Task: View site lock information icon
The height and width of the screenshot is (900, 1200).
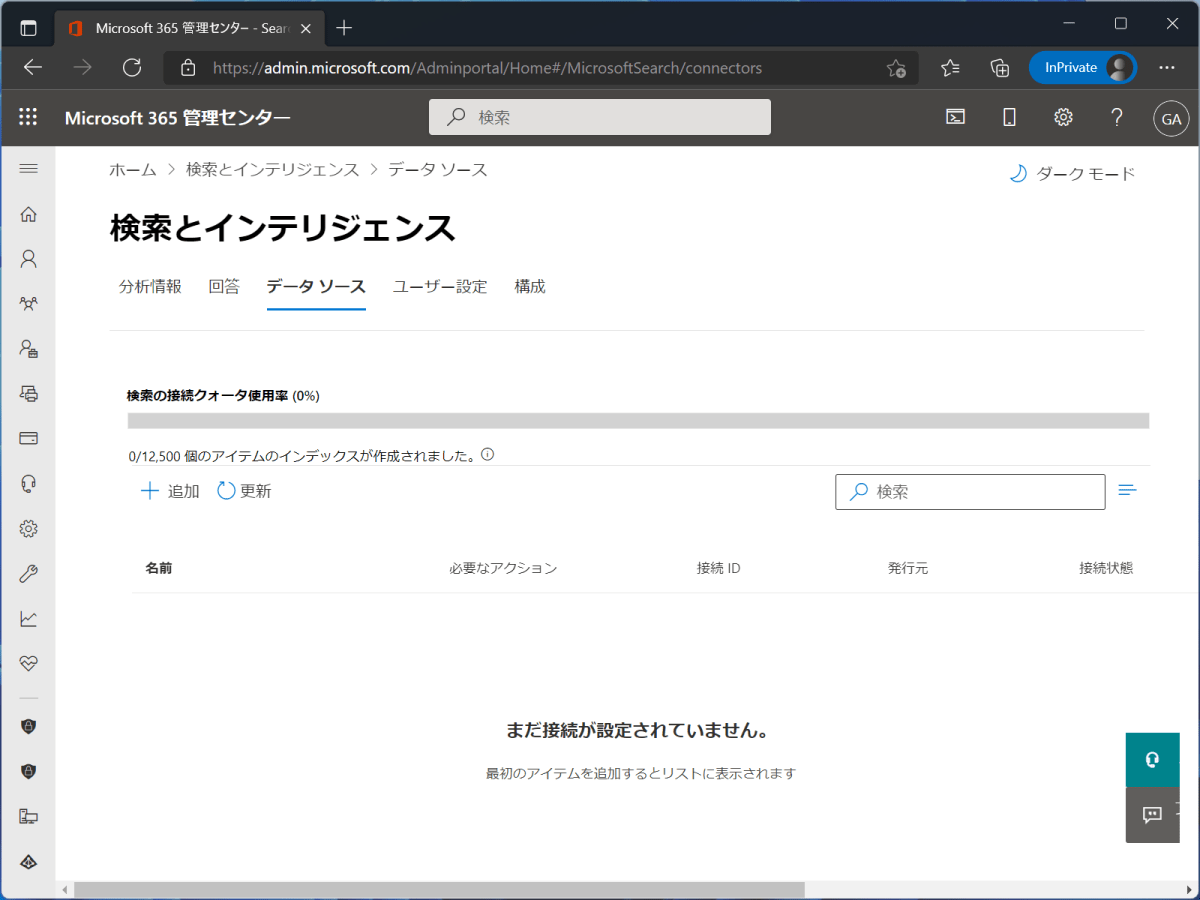Action: coord(187,68)
